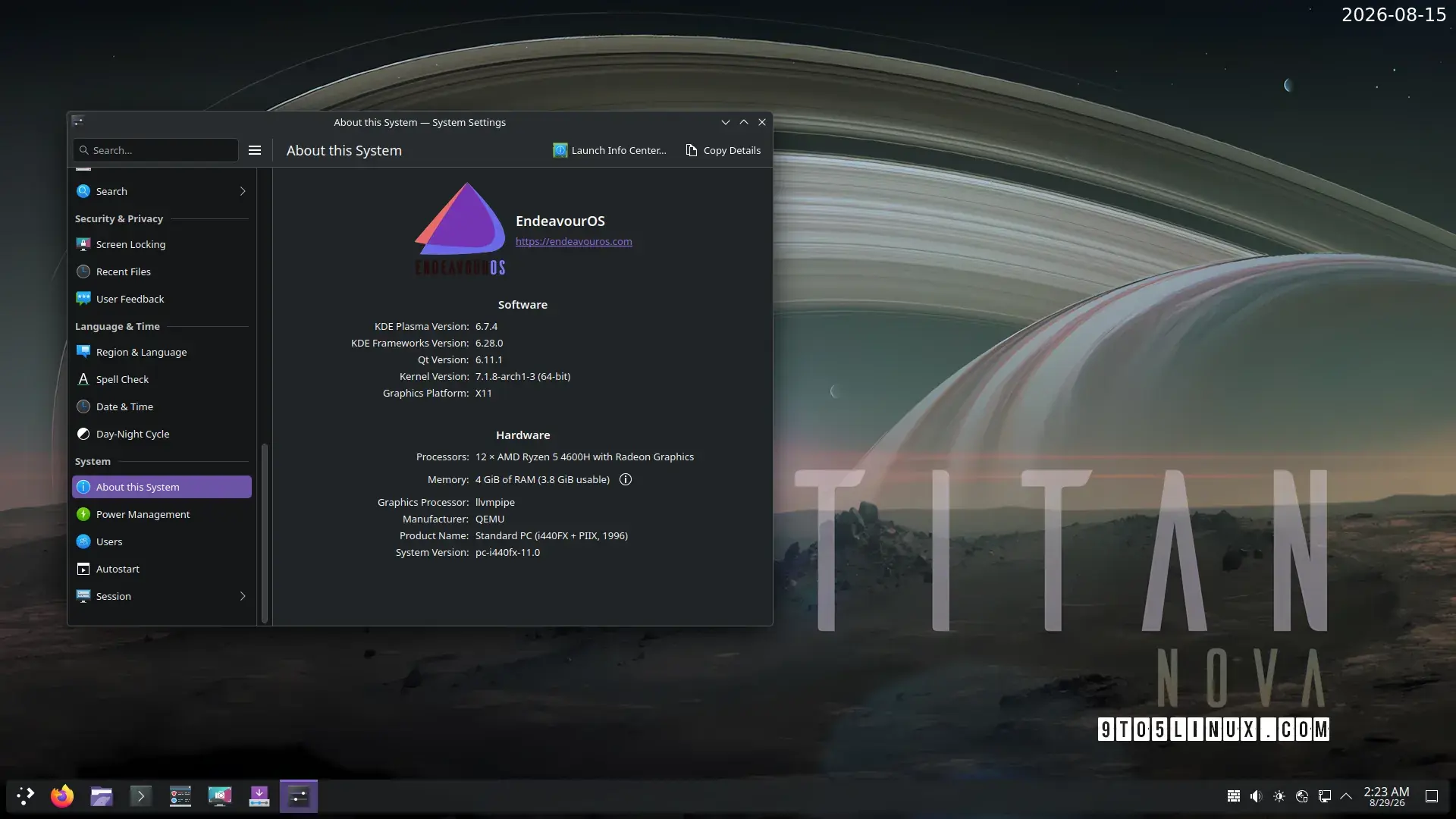
Task: Select About this System in sidebar
Action: [162, 487]
